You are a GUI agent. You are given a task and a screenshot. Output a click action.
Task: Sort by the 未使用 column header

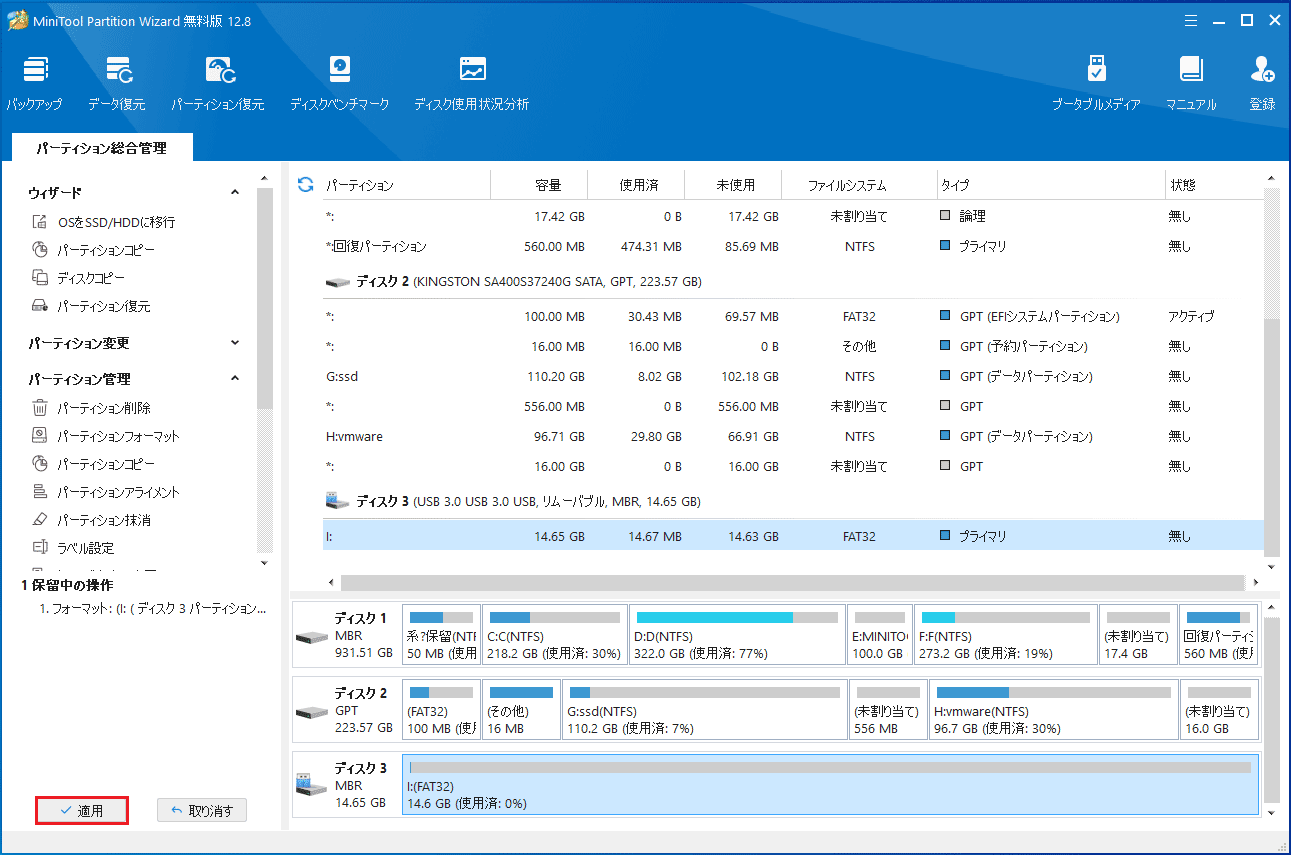coord(734,185)
